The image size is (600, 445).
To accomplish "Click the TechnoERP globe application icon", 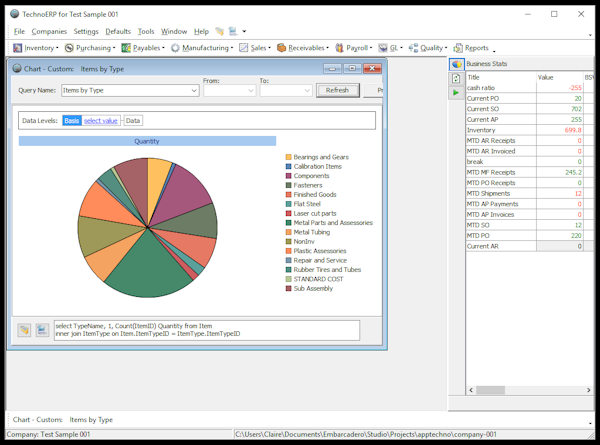I will click(15, 14).
